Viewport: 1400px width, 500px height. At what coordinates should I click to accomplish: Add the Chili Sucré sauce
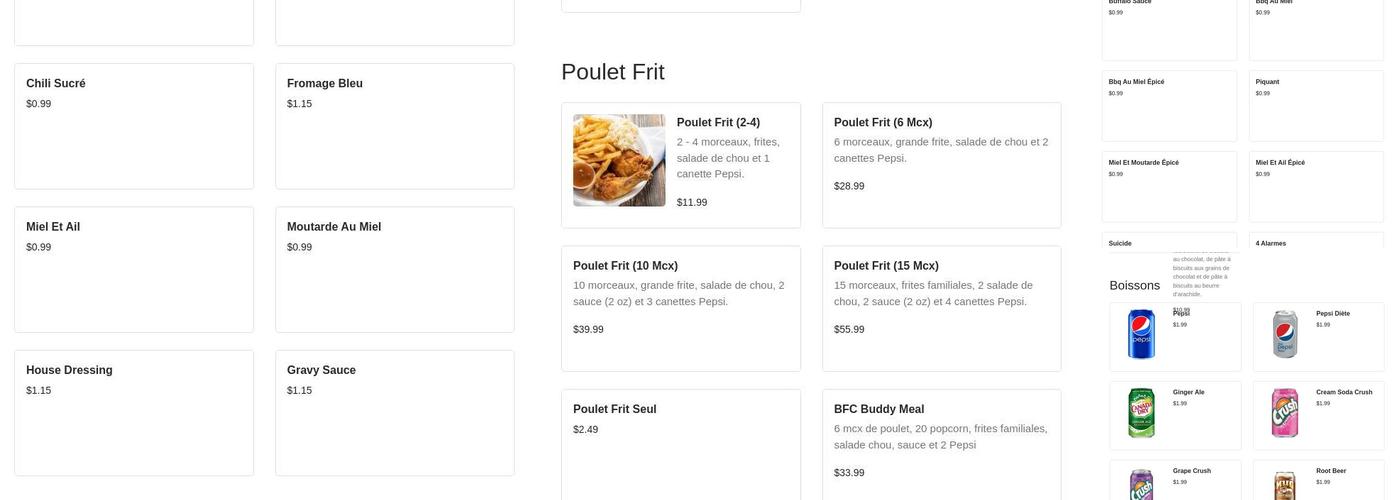click(x=133, y=126)
